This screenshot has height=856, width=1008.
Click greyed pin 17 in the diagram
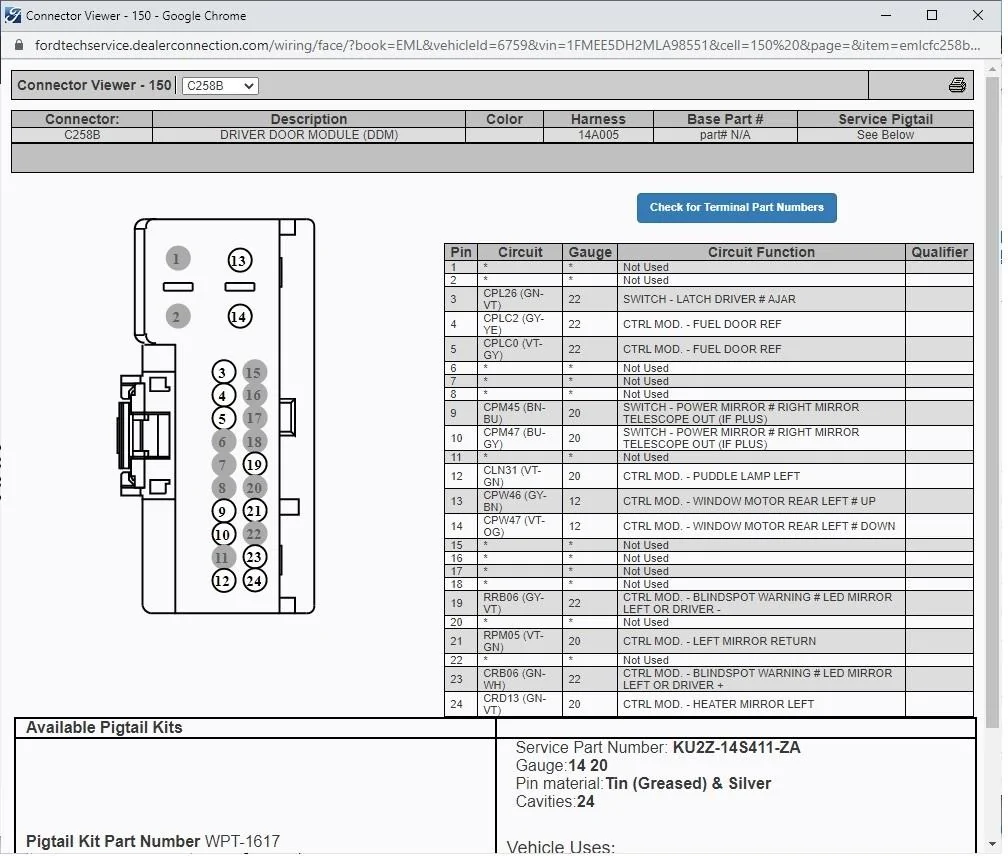click(255, 418)
